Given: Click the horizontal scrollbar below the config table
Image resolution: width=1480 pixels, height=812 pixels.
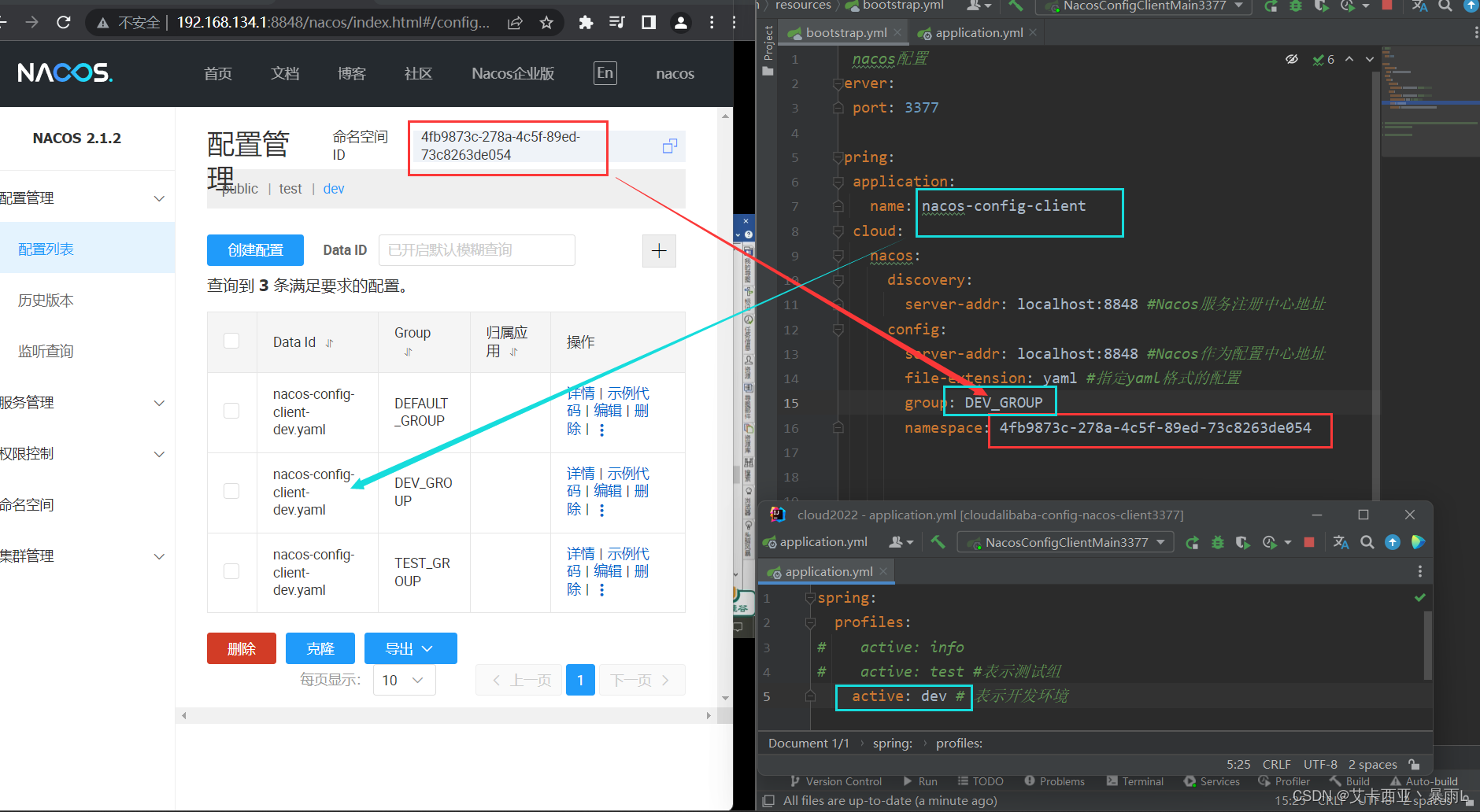Looking at the screenshot, I should (x=446, y=715).
